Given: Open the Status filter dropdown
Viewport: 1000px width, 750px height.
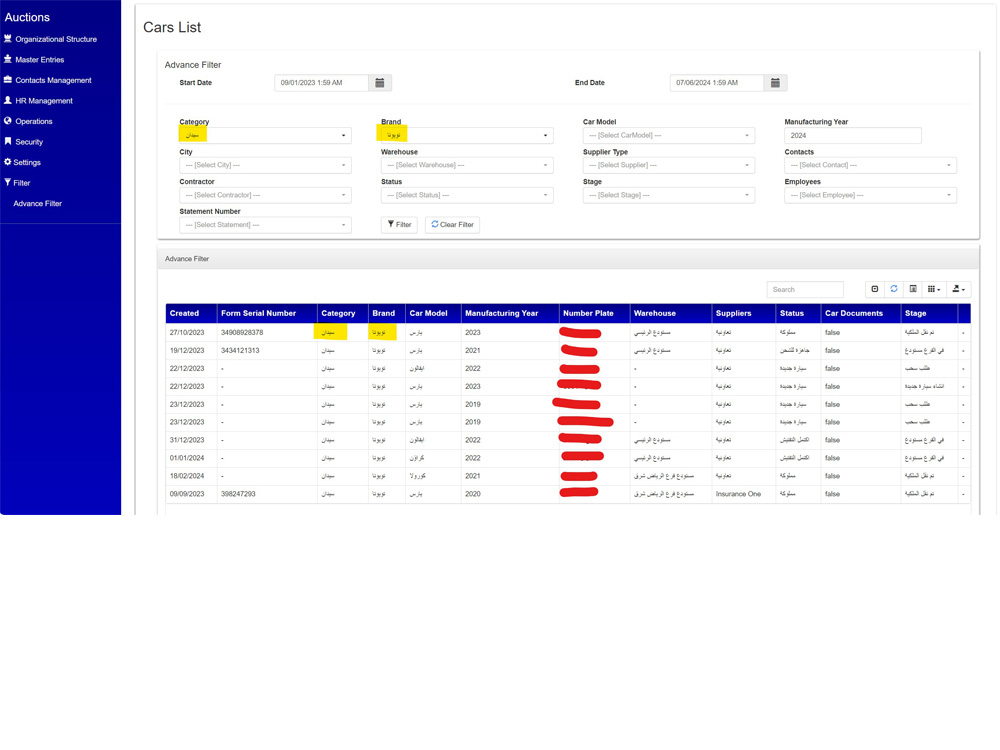Looking at the screenshot, I should point(467,195).
